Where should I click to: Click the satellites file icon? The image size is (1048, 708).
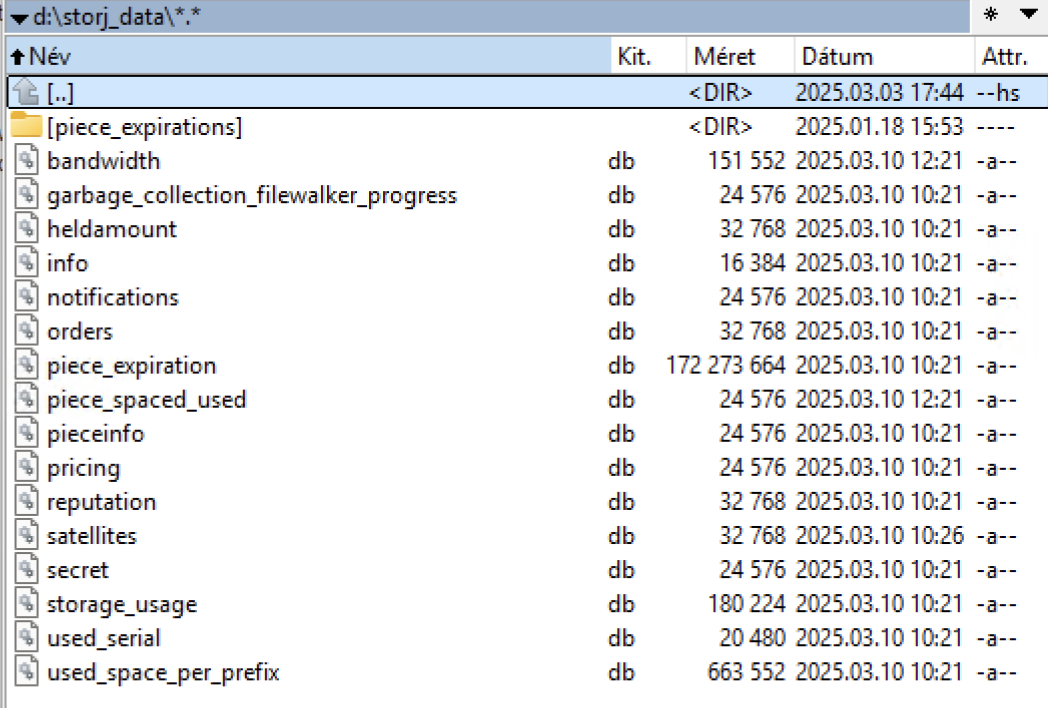26,536
